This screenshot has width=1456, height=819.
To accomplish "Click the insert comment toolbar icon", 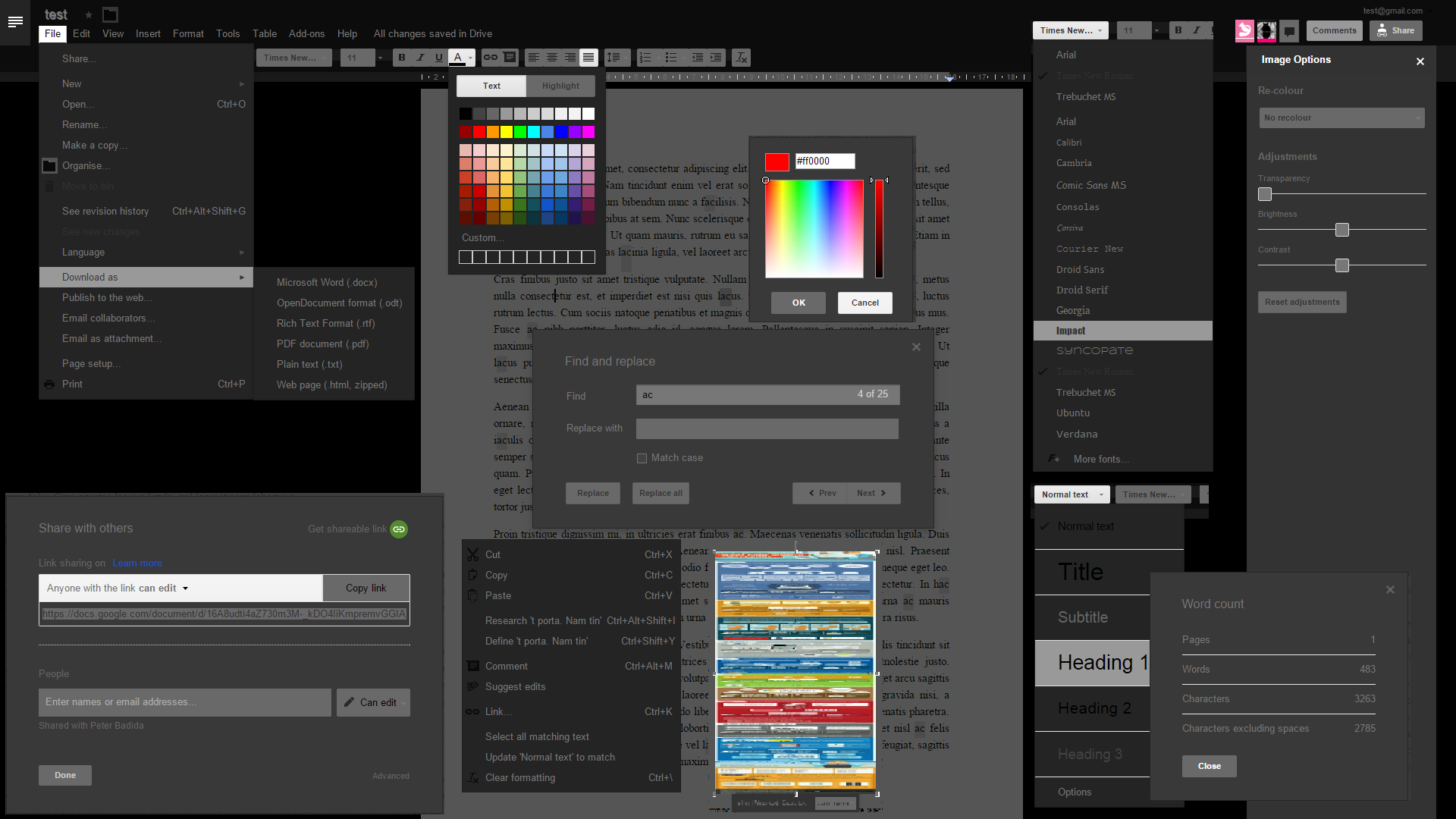I will pyautogui.click(x=510, y=58).
